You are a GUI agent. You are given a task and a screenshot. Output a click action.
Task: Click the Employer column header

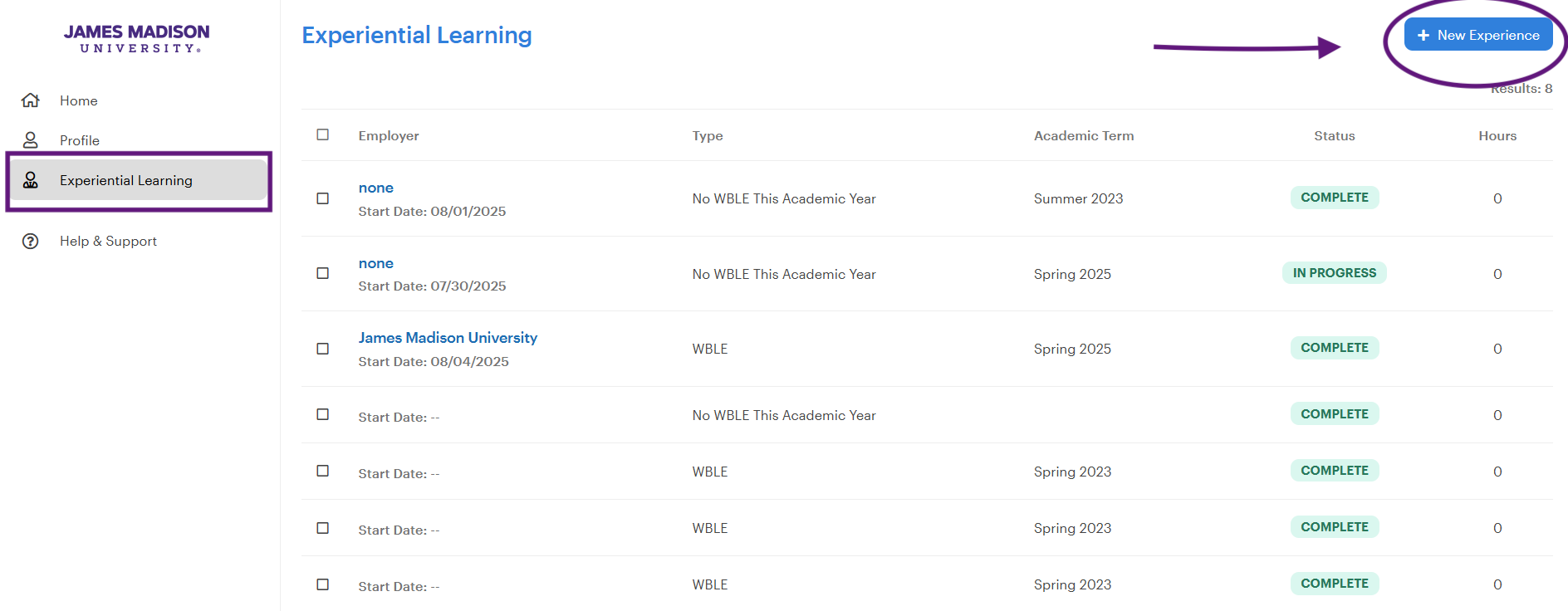click(x=389, y=136)
